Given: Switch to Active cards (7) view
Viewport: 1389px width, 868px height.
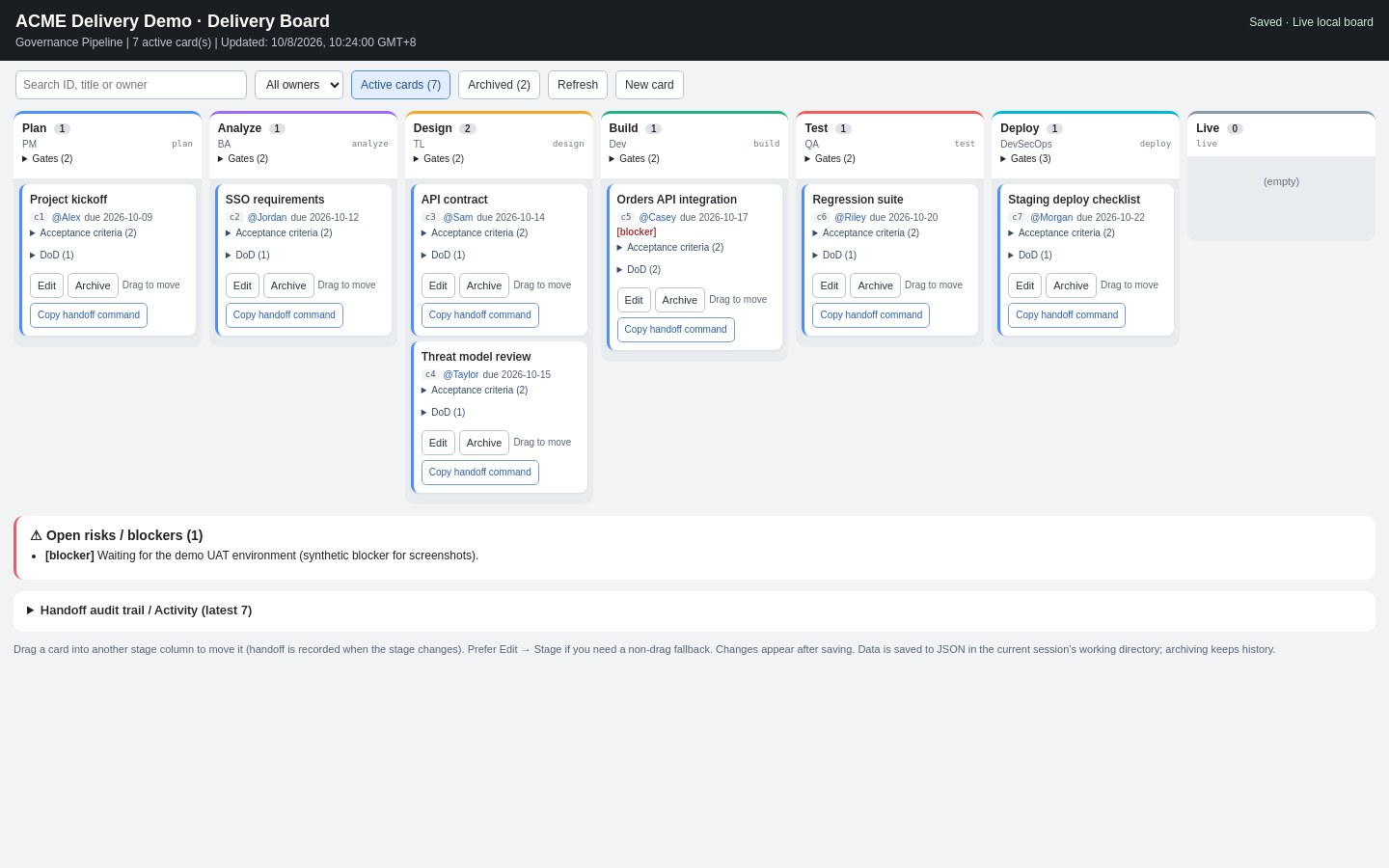Looking at the screenshot, I should coord(400,85).
